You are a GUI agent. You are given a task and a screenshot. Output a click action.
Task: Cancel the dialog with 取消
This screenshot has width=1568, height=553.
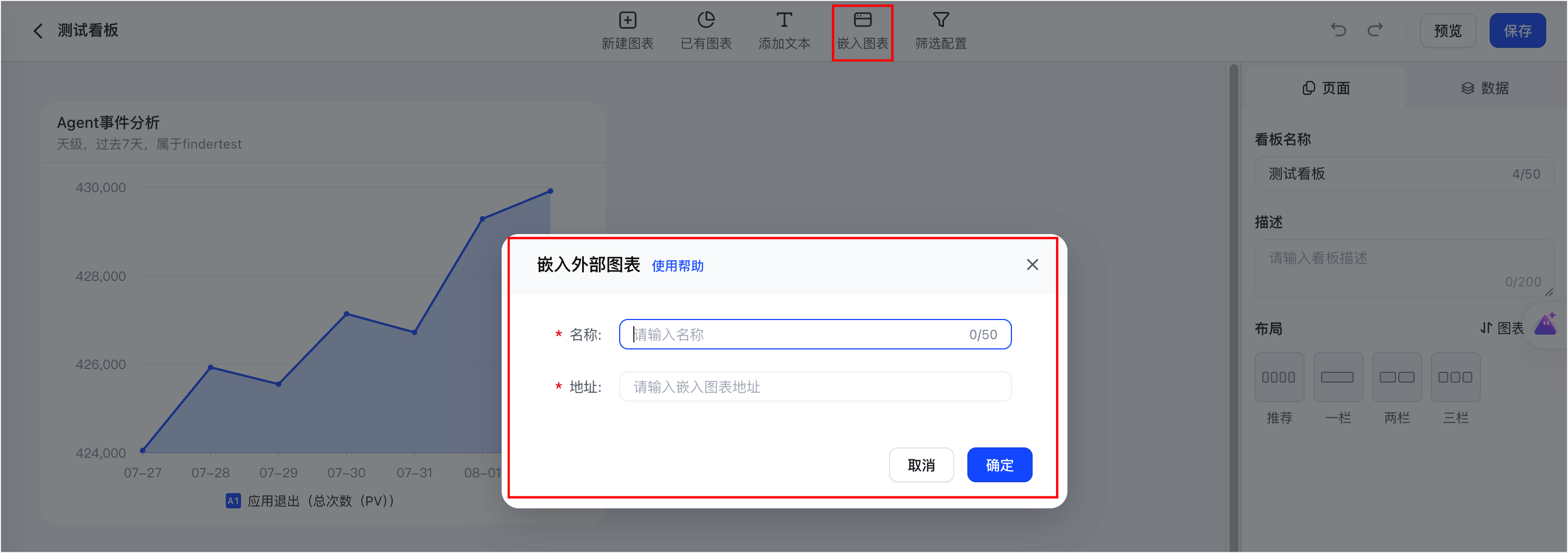[921, 465]
